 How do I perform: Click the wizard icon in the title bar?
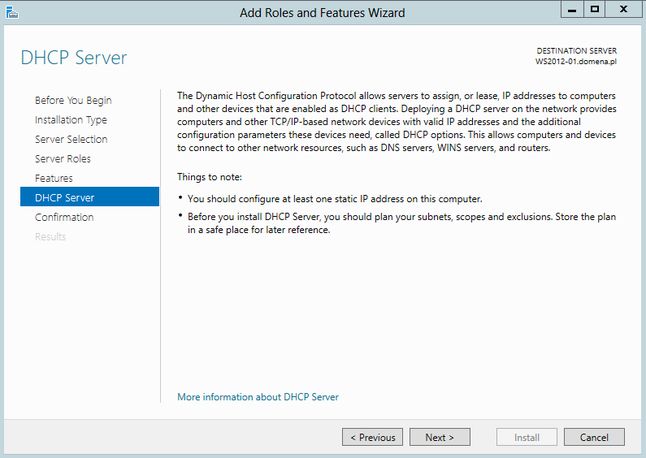(x=12, y=12)
